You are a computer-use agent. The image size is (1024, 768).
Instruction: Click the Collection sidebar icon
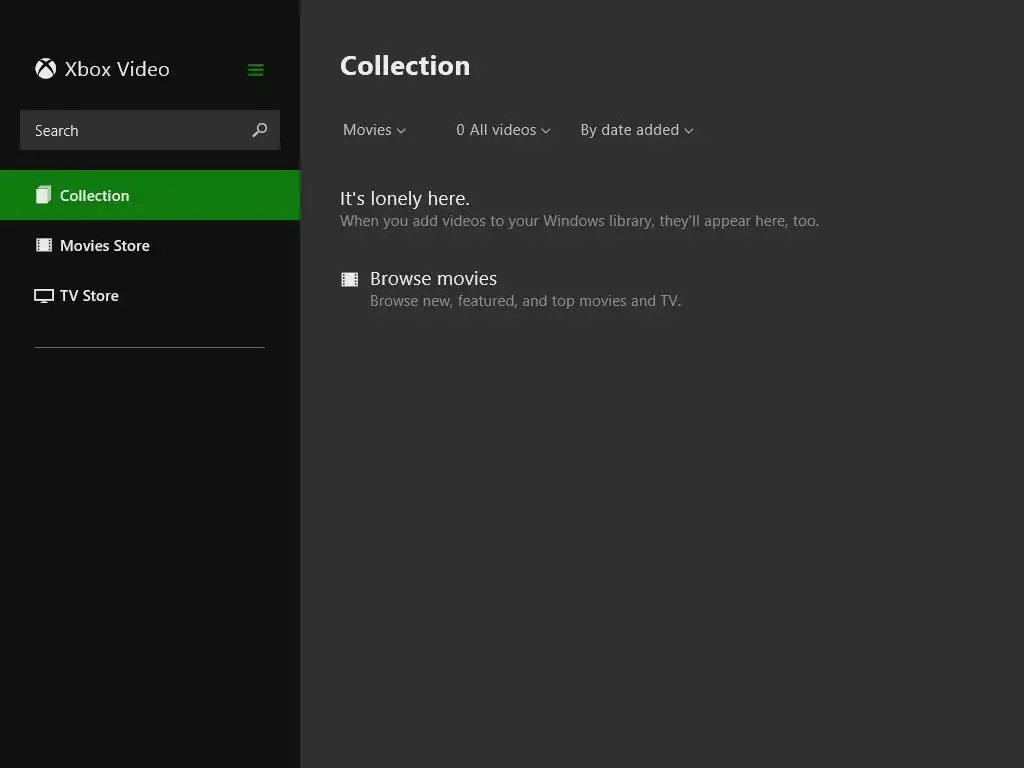click(43, 195)
